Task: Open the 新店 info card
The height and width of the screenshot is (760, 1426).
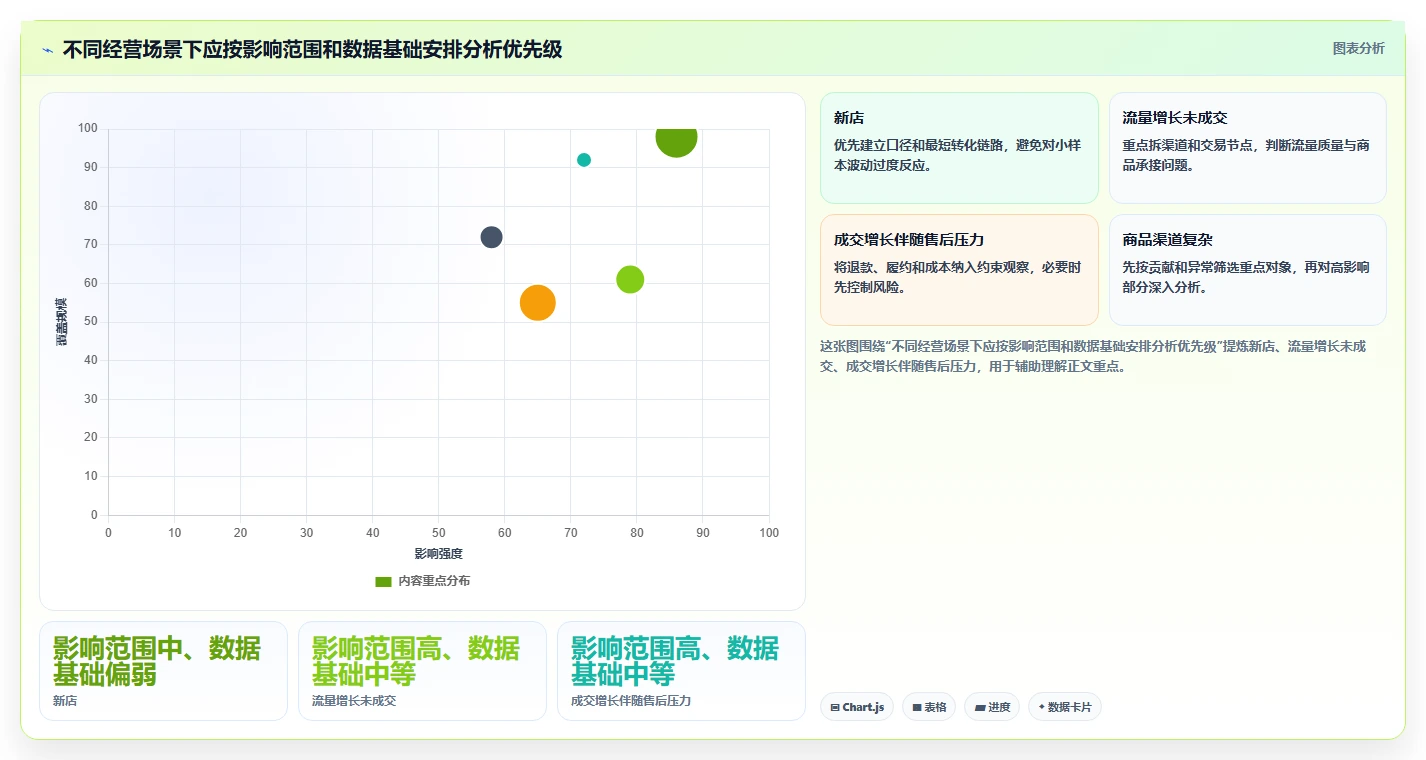Action: [x=959, y=148]
